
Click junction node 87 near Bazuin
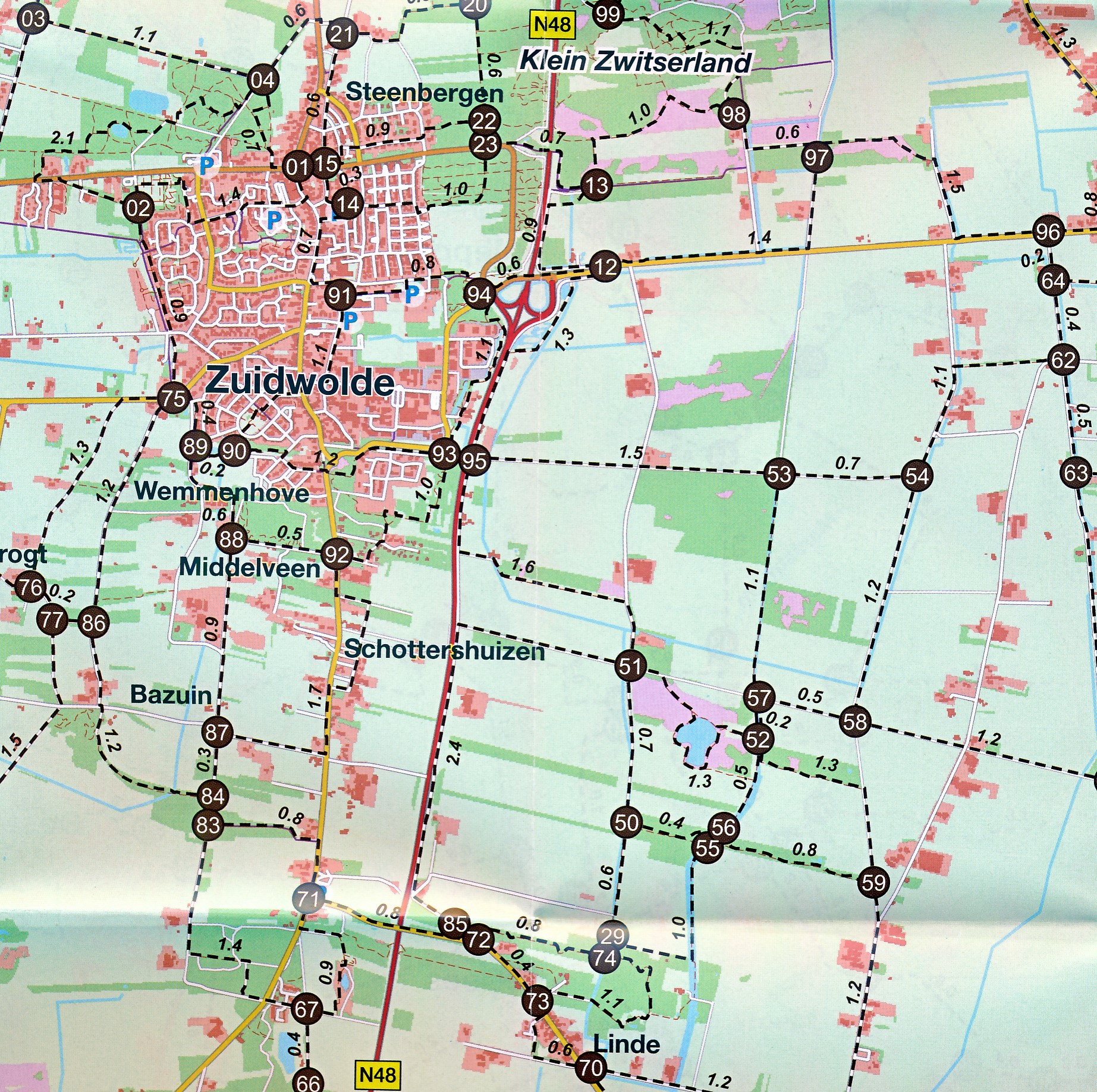point(217,732)
